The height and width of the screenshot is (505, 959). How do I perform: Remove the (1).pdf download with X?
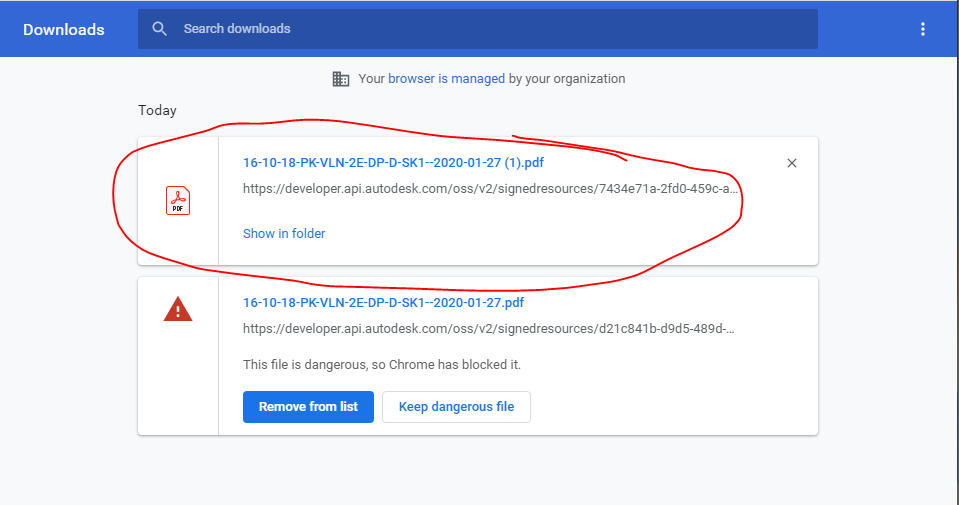(791, 163)
